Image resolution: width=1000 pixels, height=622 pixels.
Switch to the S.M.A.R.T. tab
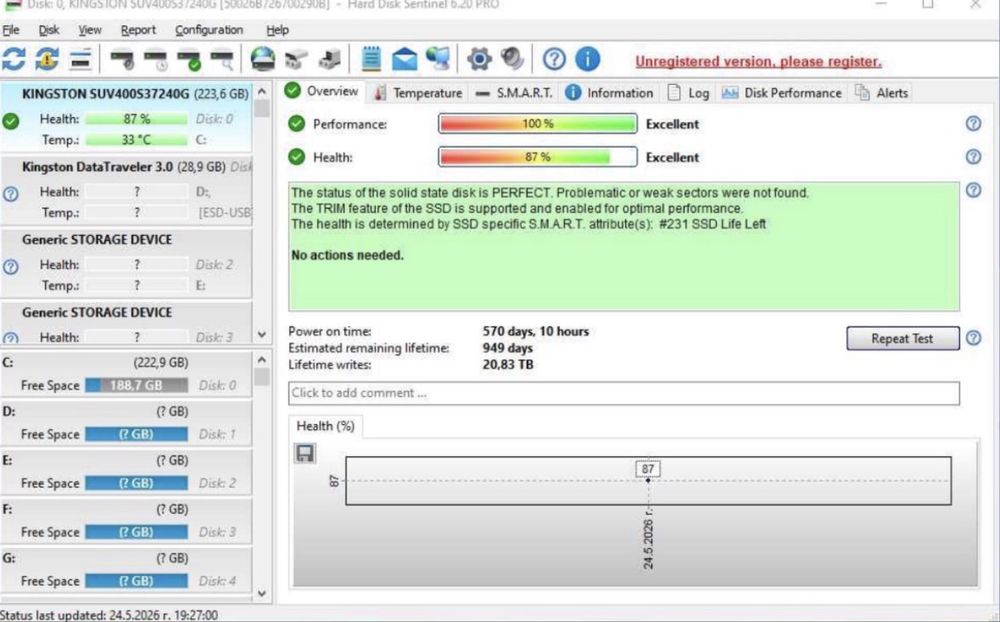pos(514,93)
